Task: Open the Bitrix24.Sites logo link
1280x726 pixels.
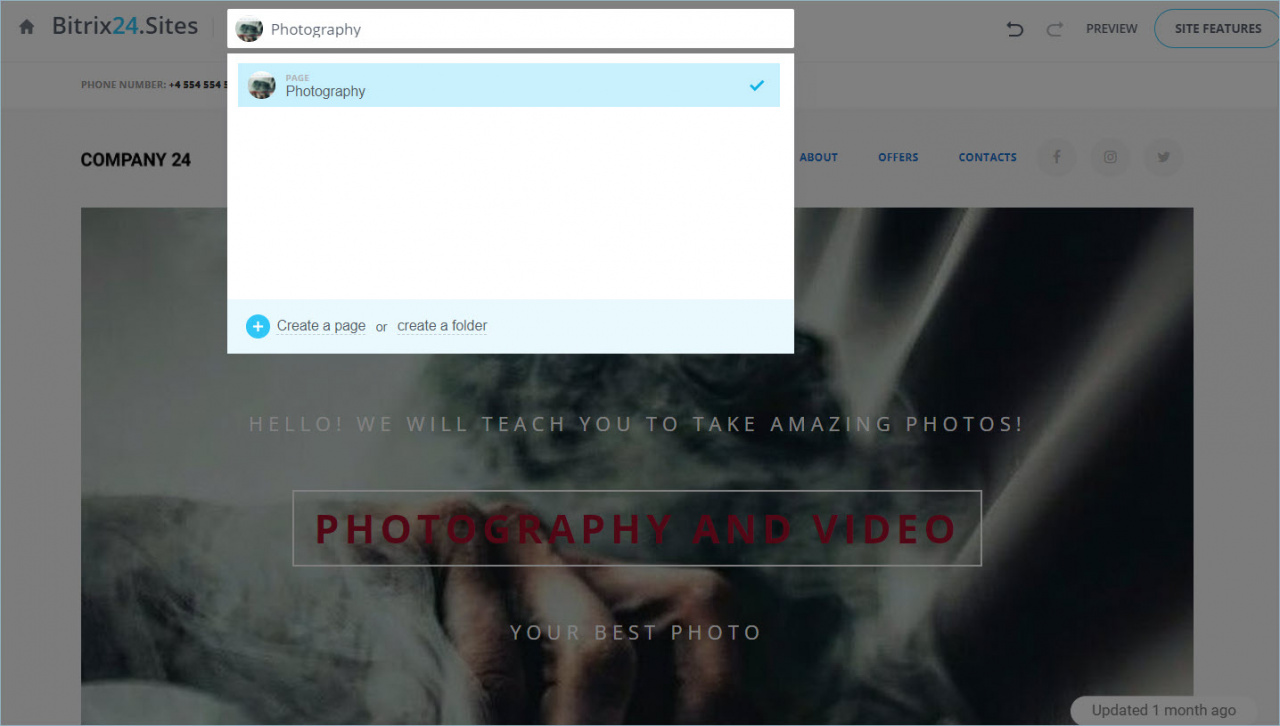Action: (125, 27)
